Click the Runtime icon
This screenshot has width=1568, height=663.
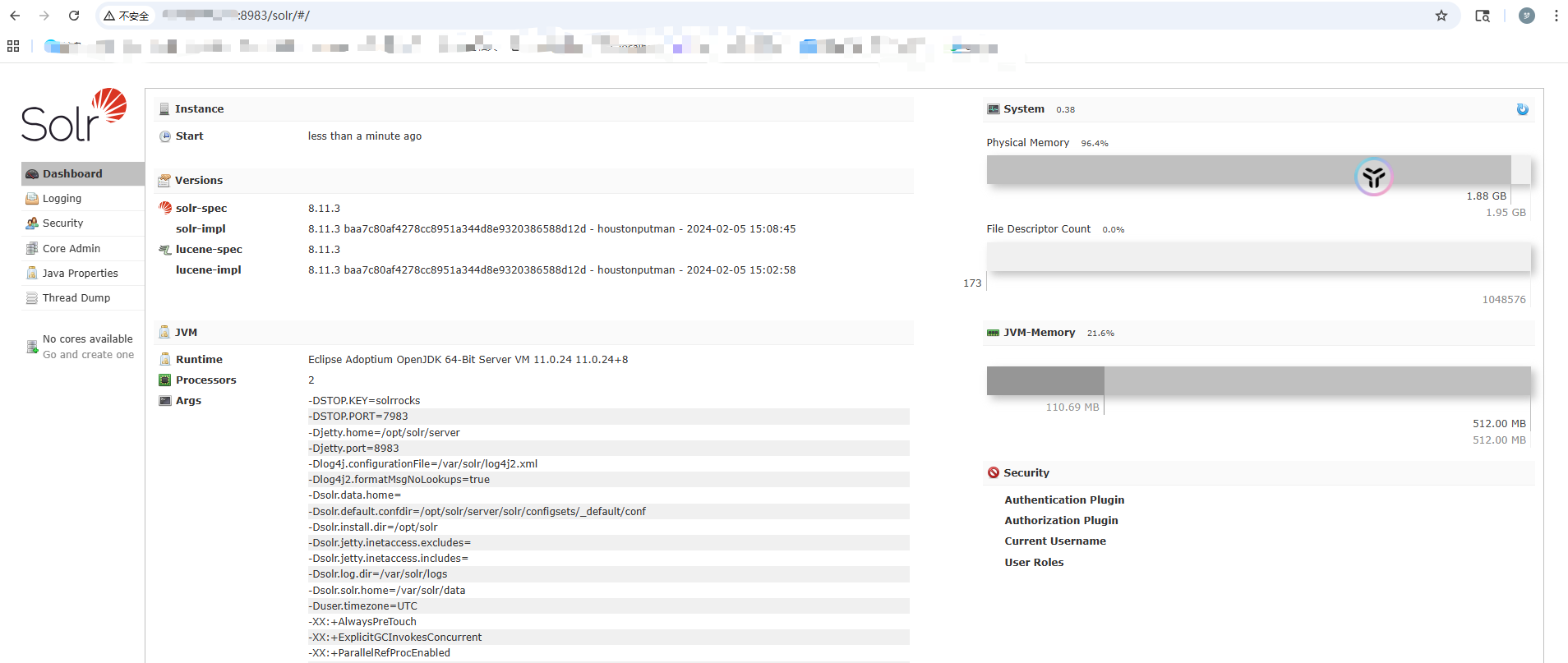point(165,359)
